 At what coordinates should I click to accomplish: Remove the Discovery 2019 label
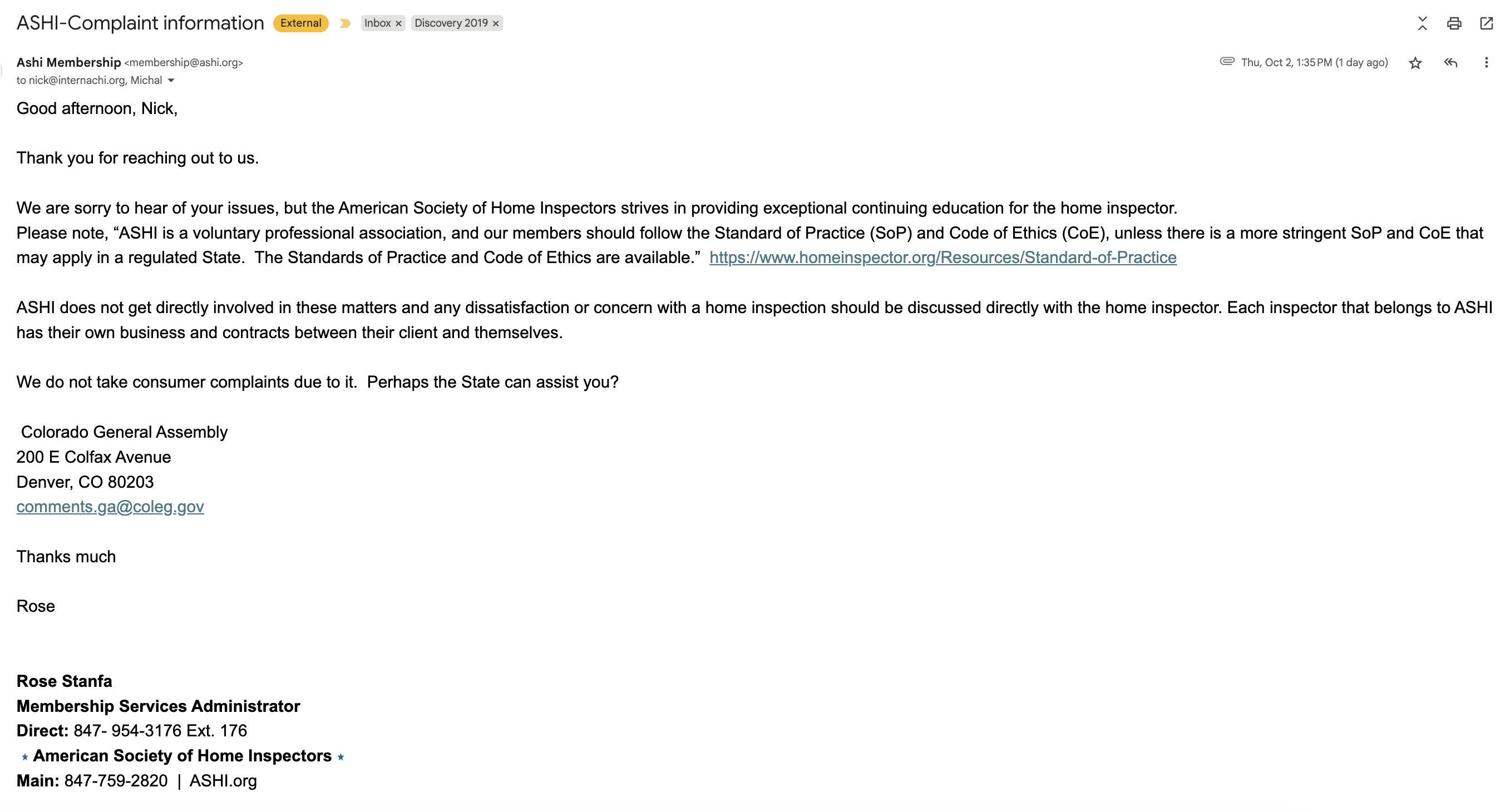pyautogui.click(x=496, y=23)
